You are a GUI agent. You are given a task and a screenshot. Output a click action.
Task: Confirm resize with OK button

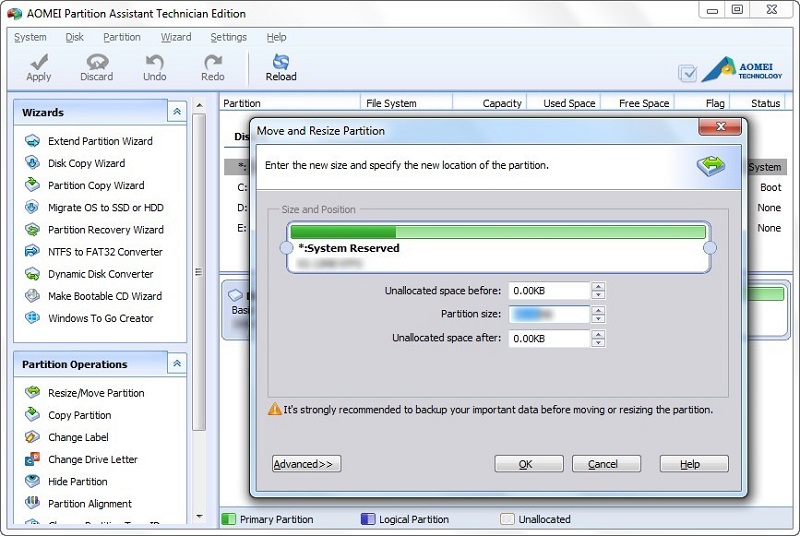pyautogui.click(x=529, y=464)
